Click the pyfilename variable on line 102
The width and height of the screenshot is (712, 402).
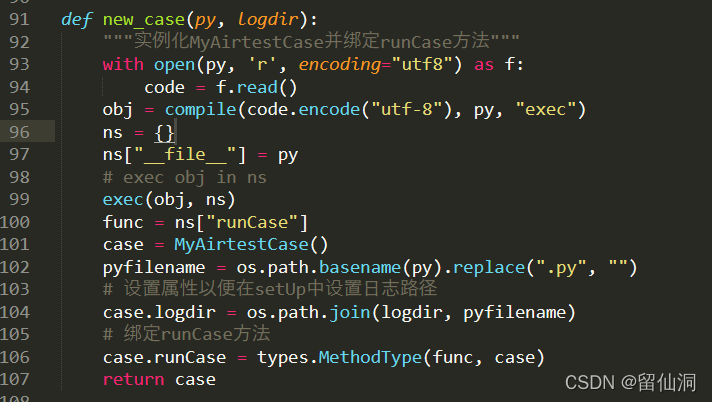pos(154,267)
